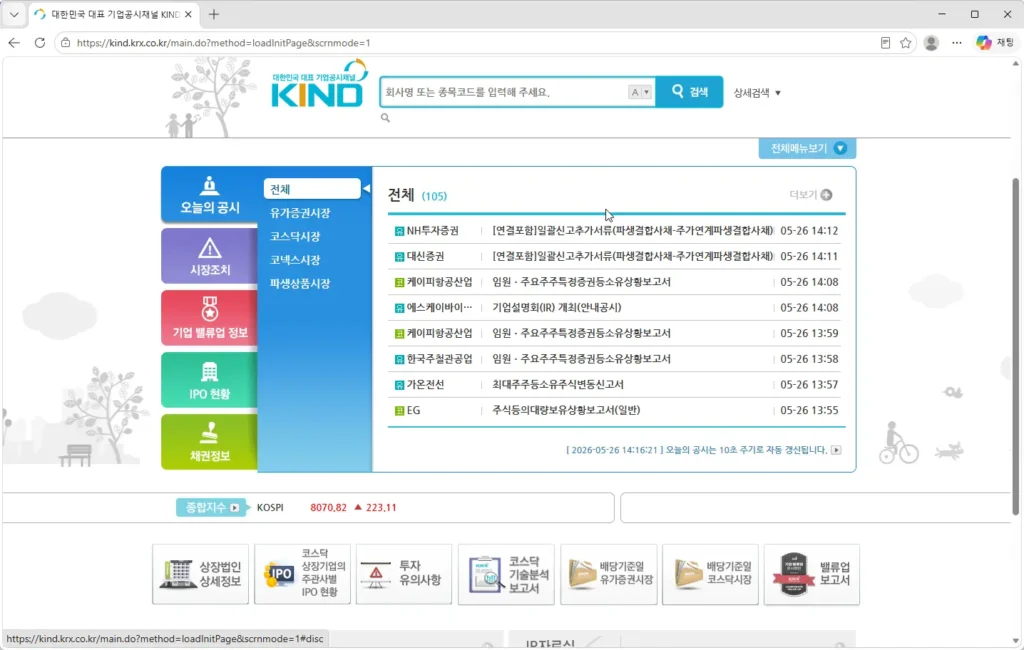This screenshot has height=650, width=1024.
Task: Select the 채권정보 category
Action: [210, 442]
